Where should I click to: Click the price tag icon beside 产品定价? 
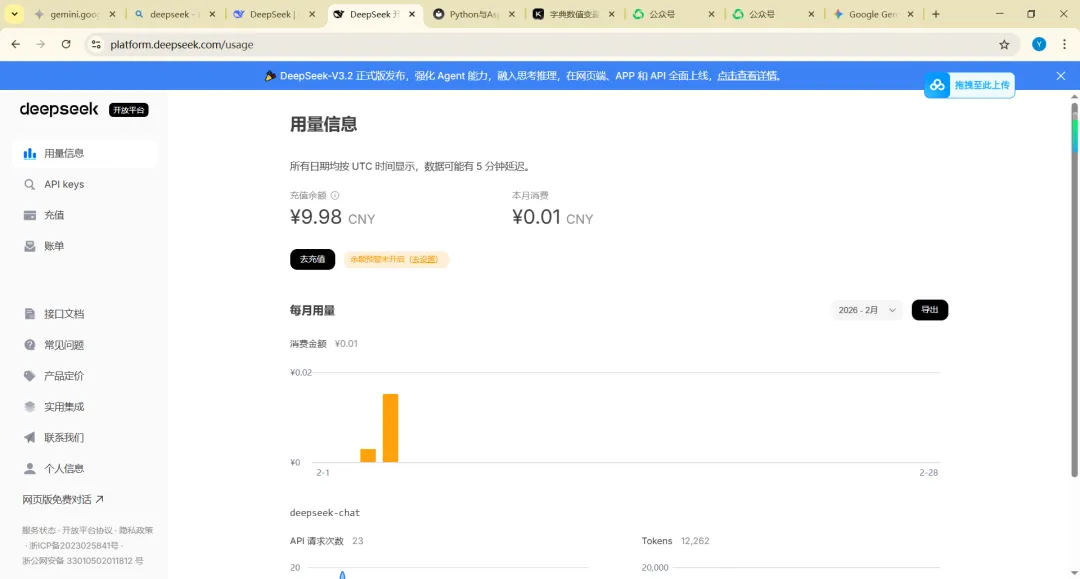30,376
